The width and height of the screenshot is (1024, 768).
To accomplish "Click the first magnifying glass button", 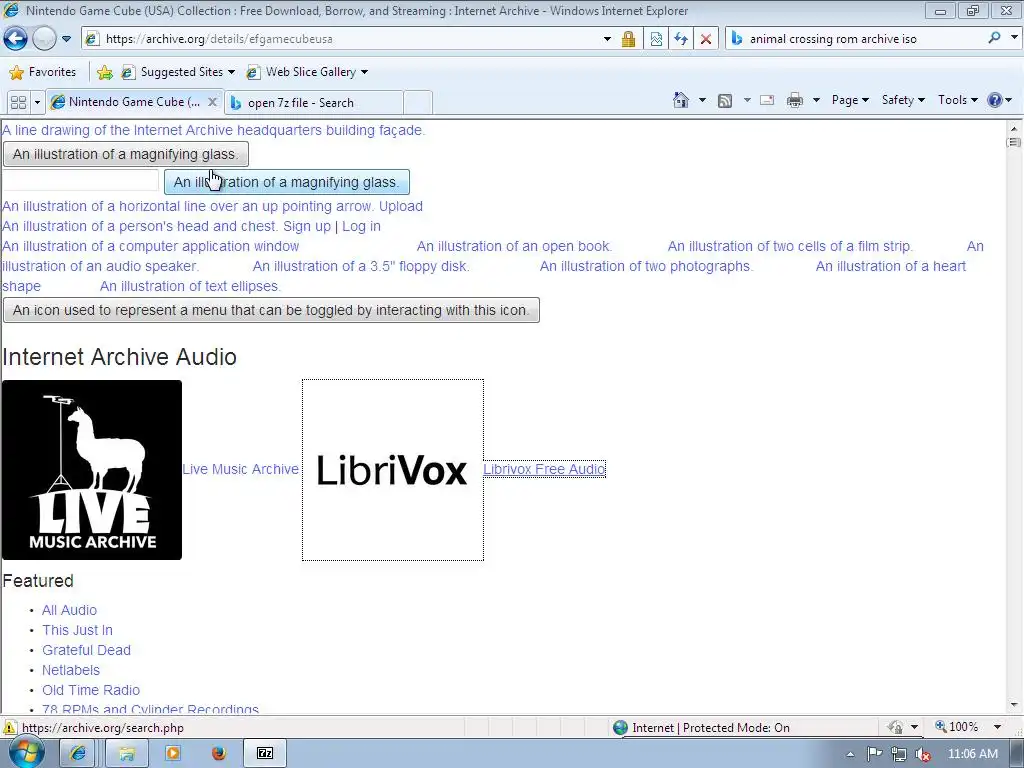I will click(126, 154).
